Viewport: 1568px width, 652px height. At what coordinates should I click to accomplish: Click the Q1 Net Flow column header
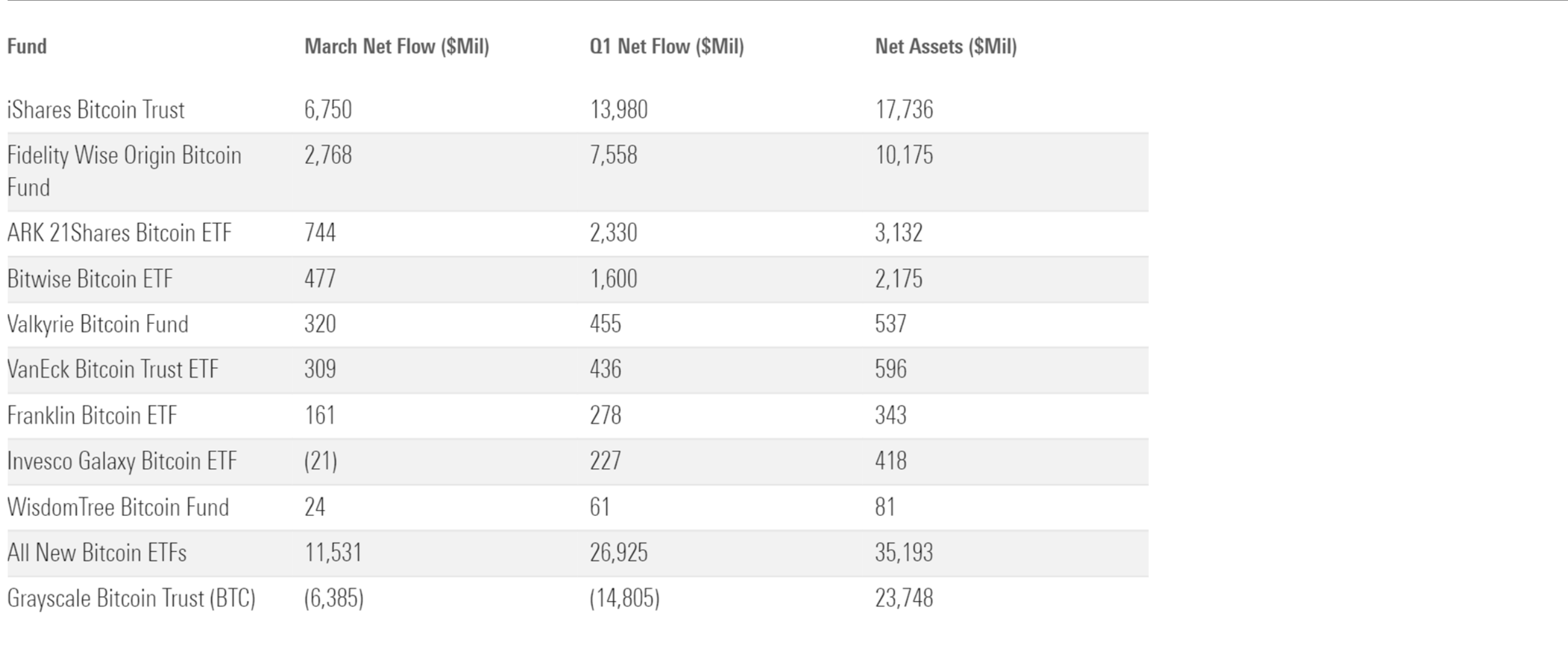[667, 47]
